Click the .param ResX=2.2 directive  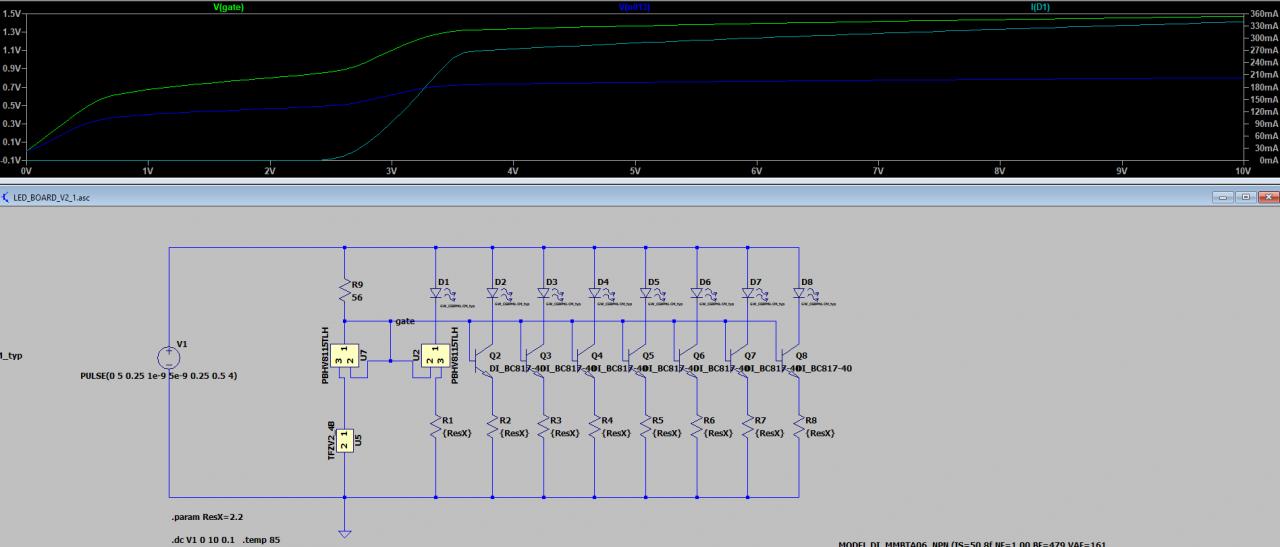[209, 518]
